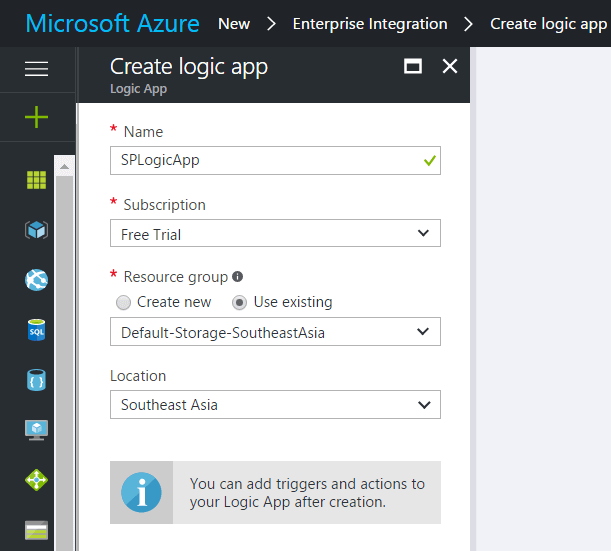Screen dimensions: 611x551
Task: Open the SQL databases sidebar icon
Action: click(x=36, y=330)
